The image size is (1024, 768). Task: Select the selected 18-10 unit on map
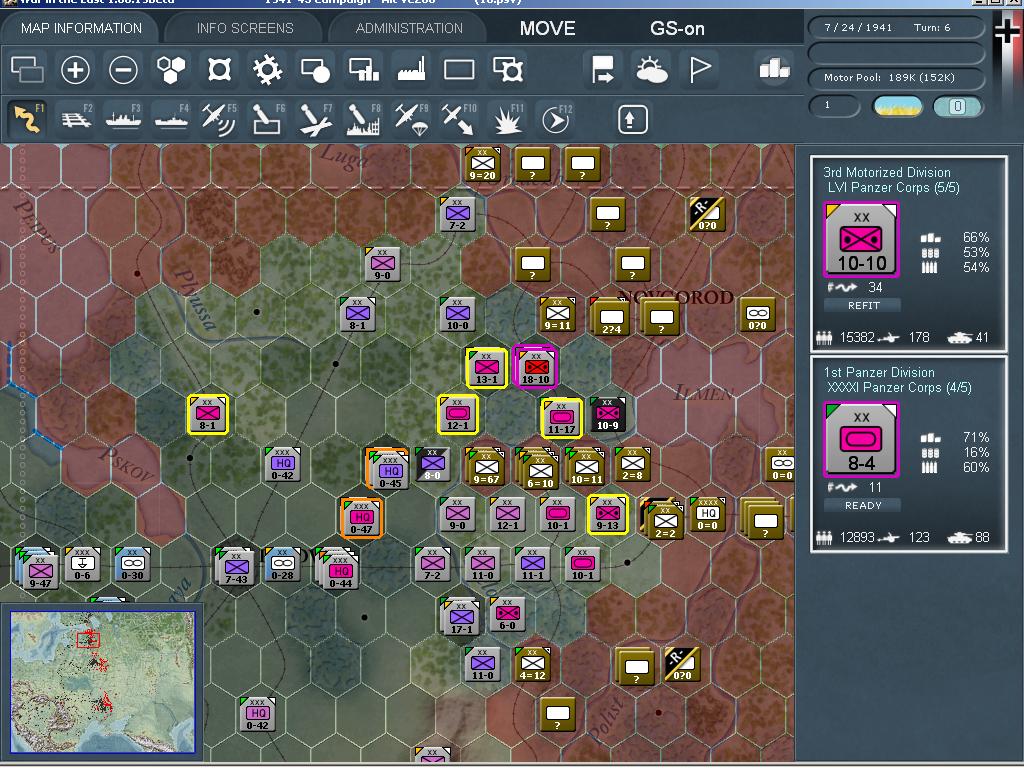536,367
